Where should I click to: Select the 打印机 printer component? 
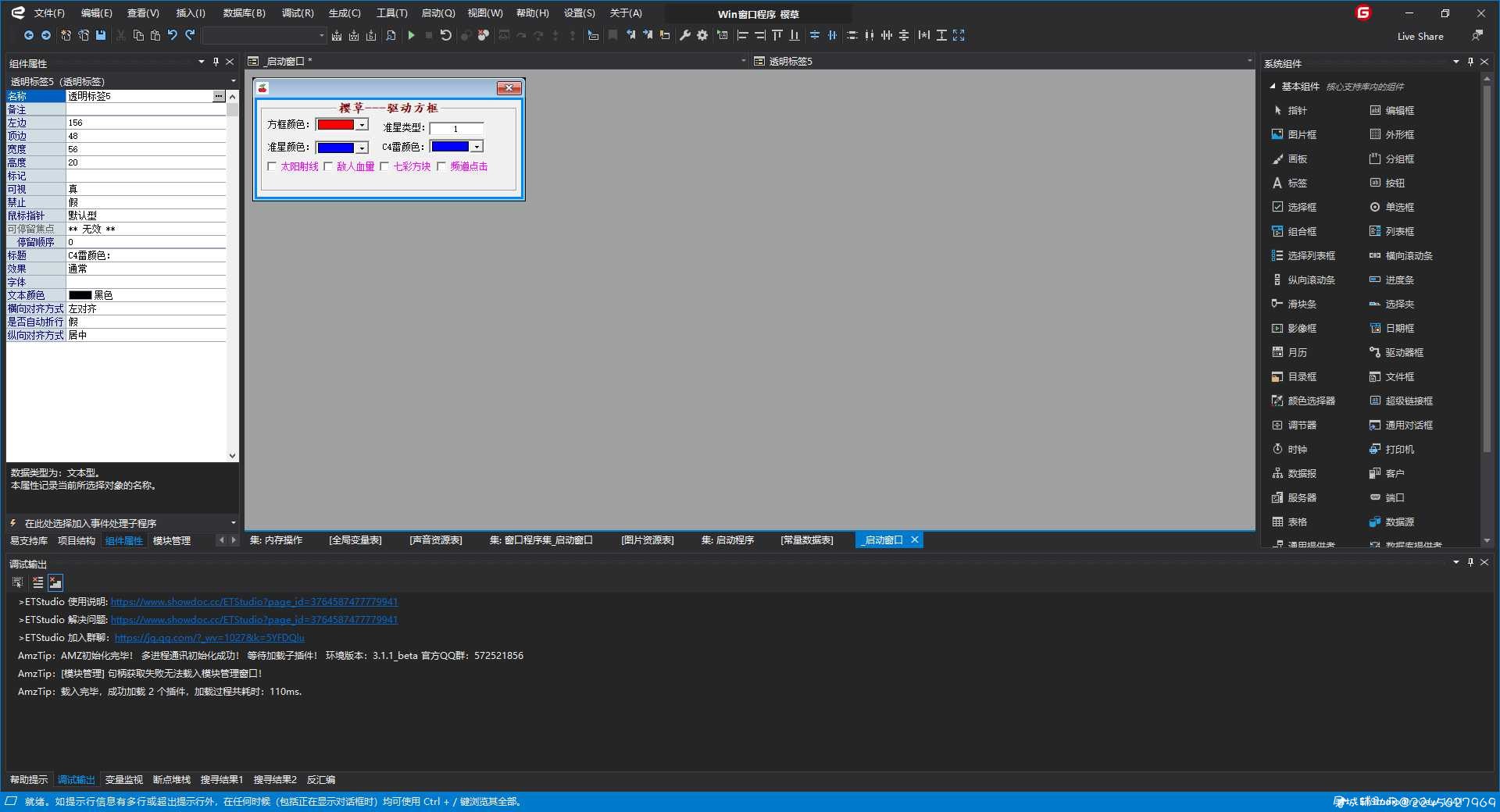point(1392,449)
